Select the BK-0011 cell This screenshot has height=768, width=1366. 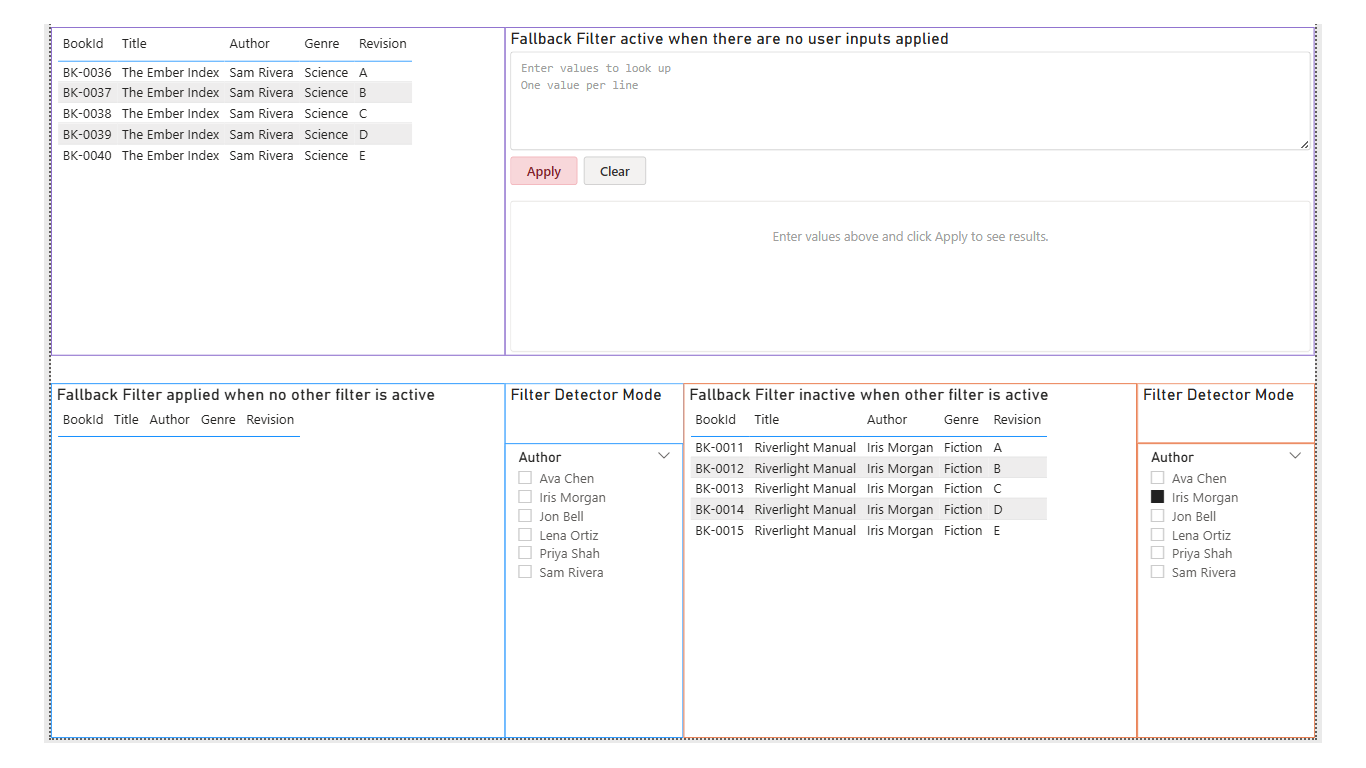point(720,448)
